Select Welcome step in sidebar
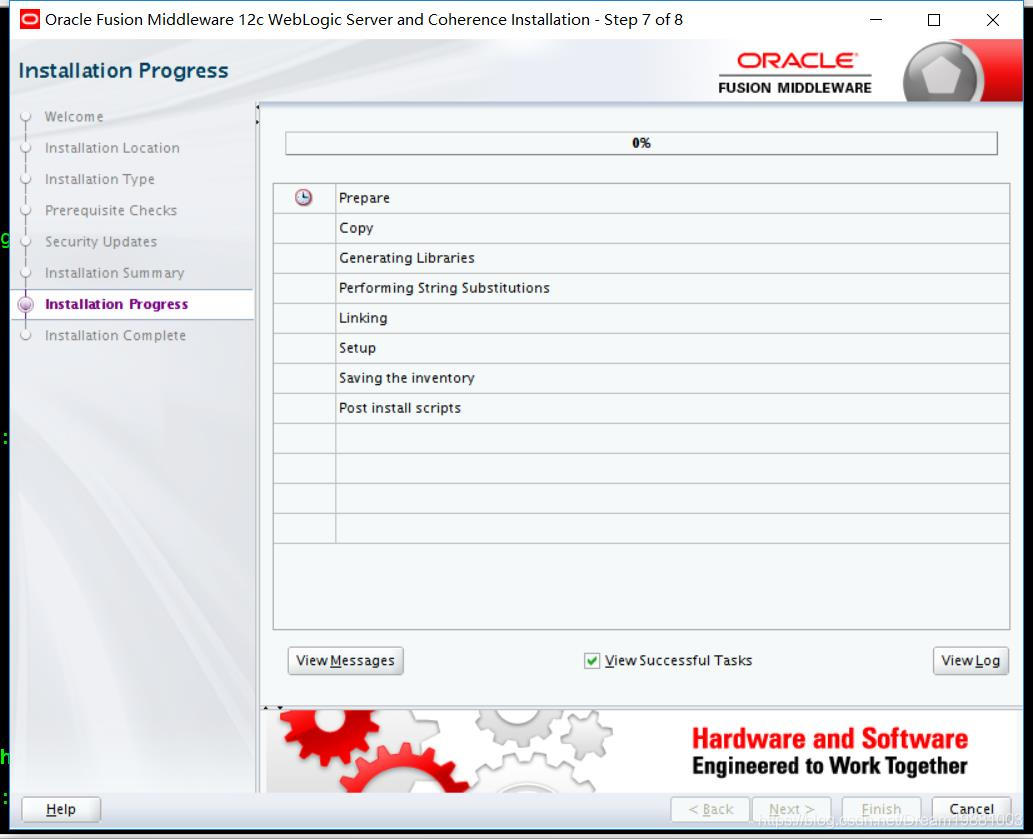This screenshot has width=1033, height=839. (x=74, y=117)
